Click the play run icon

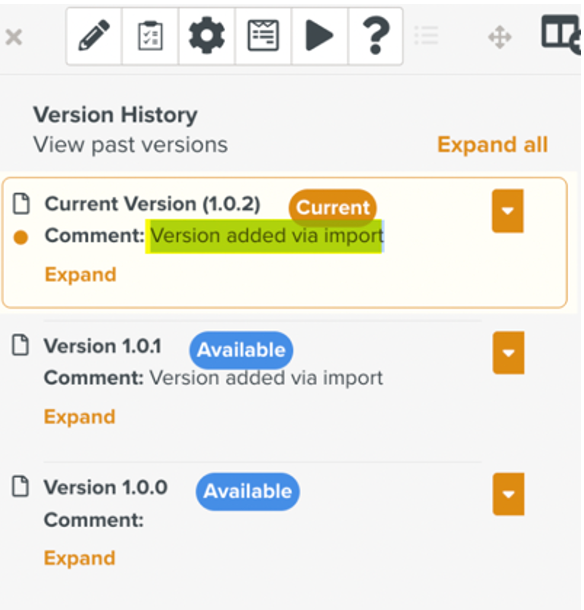click(319, 36)
